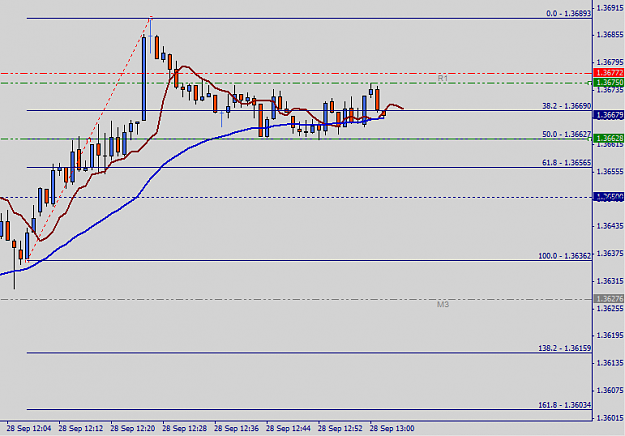Click the R1 pivot label
The width and height of the screenshot is (625, 436).
[x=442, y=79]
